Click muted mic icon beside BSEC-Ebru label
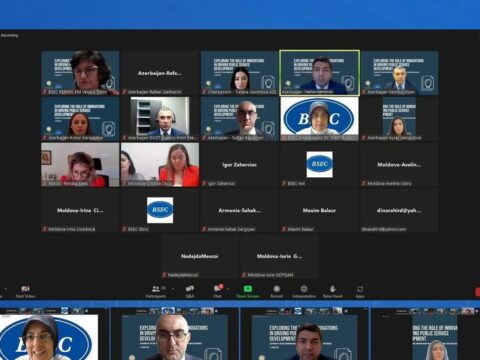This screenshot has height=360, width=480. [x=124, y=229]
